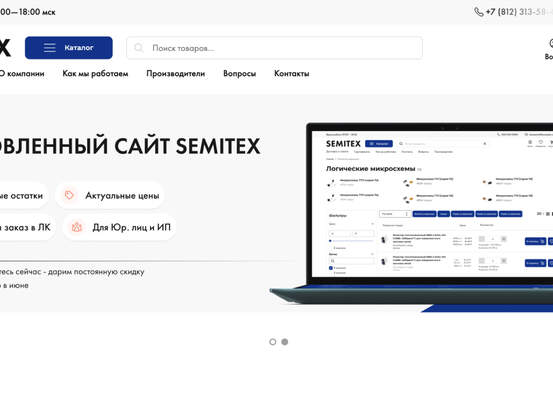Go to Как мы работаем page

click(x=95, y=73)
